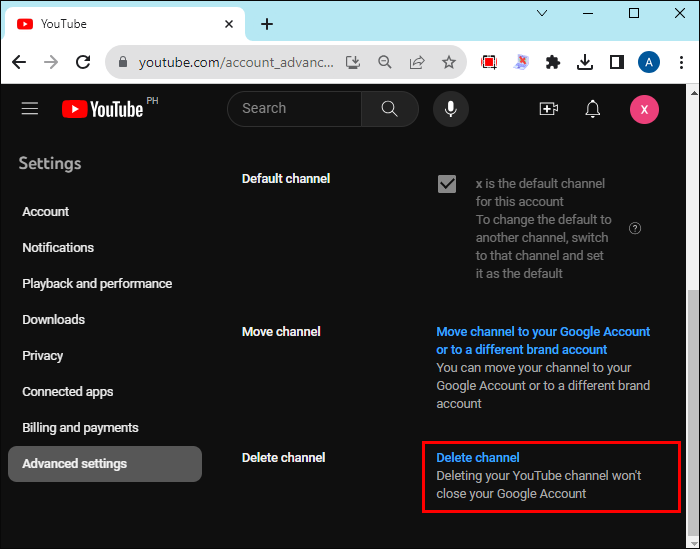Image resolution: width=700 pixels, height=549 pixels.
Task: Close the YouTube tab
Action: point(229,24)
